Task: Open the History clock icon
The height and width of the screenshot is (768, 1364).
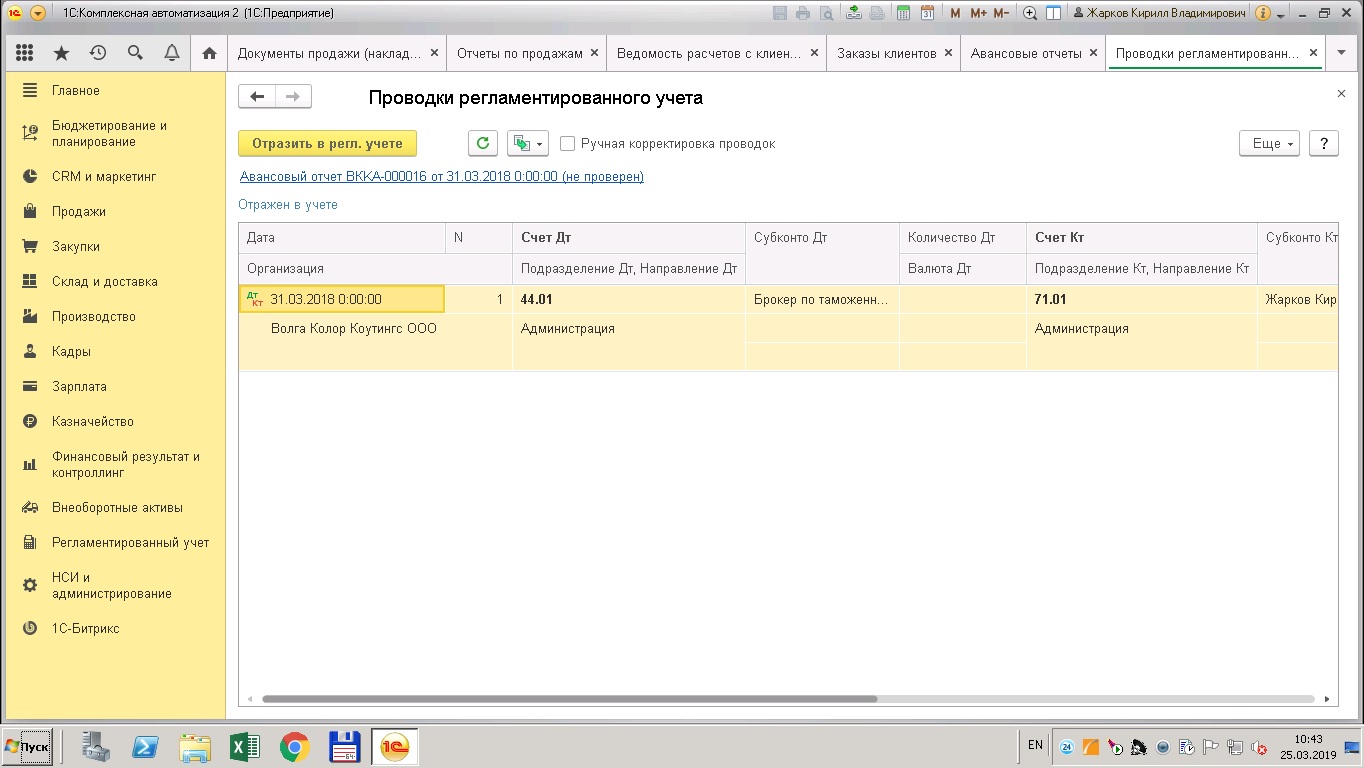Action: [98, 53]
